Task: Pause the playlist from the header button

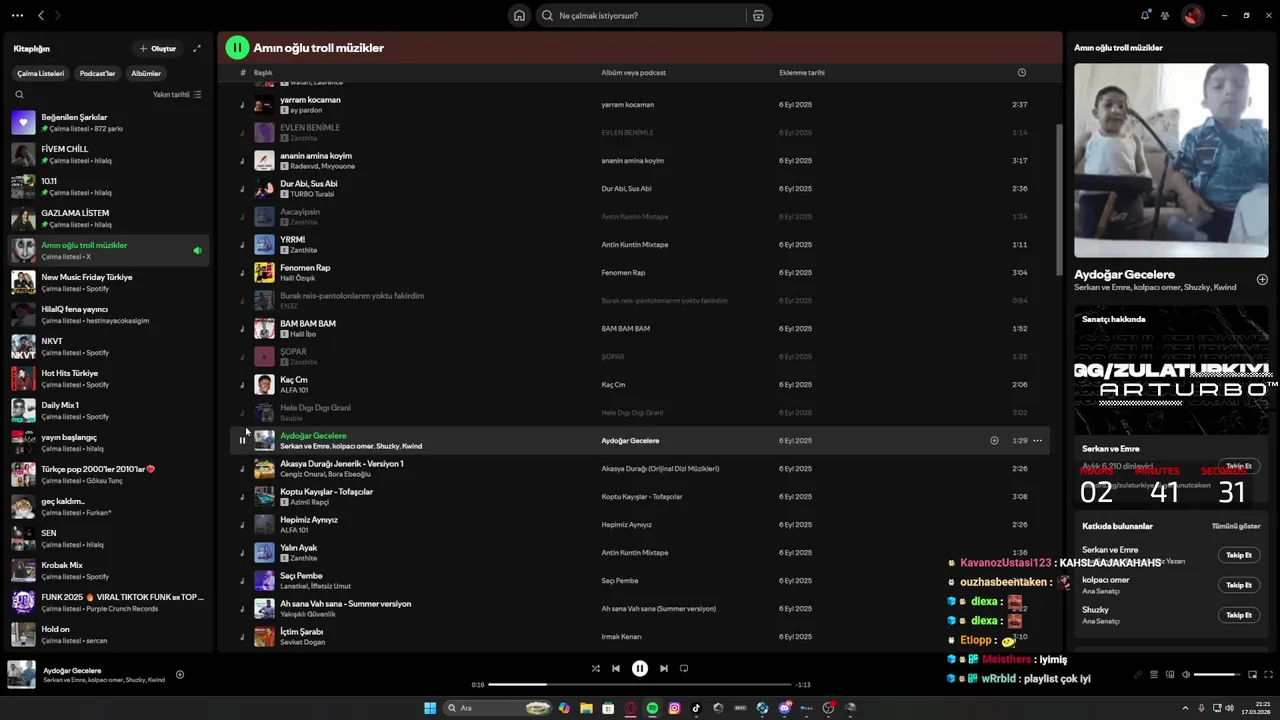Action: pos(237,47)
